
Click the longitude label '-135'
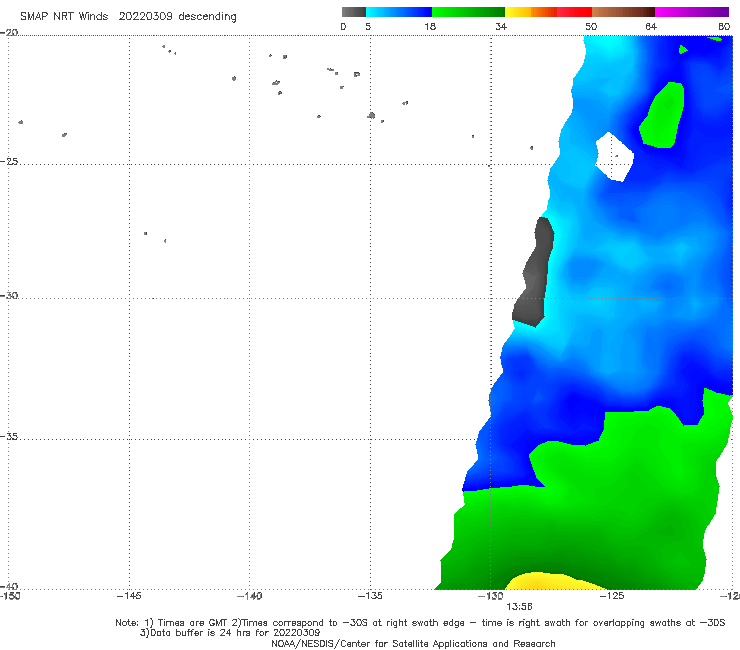tap(370, 596)
